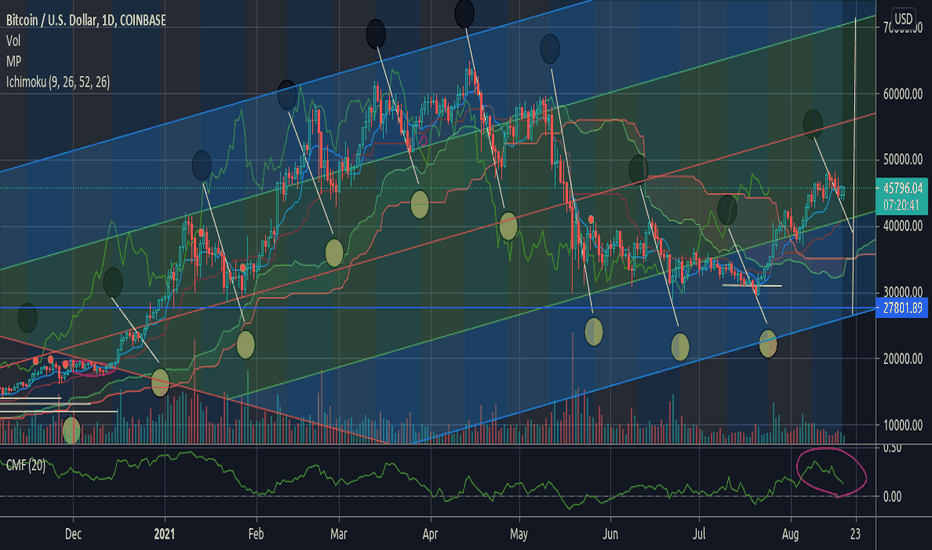Click the Jun date label

click(x=610, y=534)
